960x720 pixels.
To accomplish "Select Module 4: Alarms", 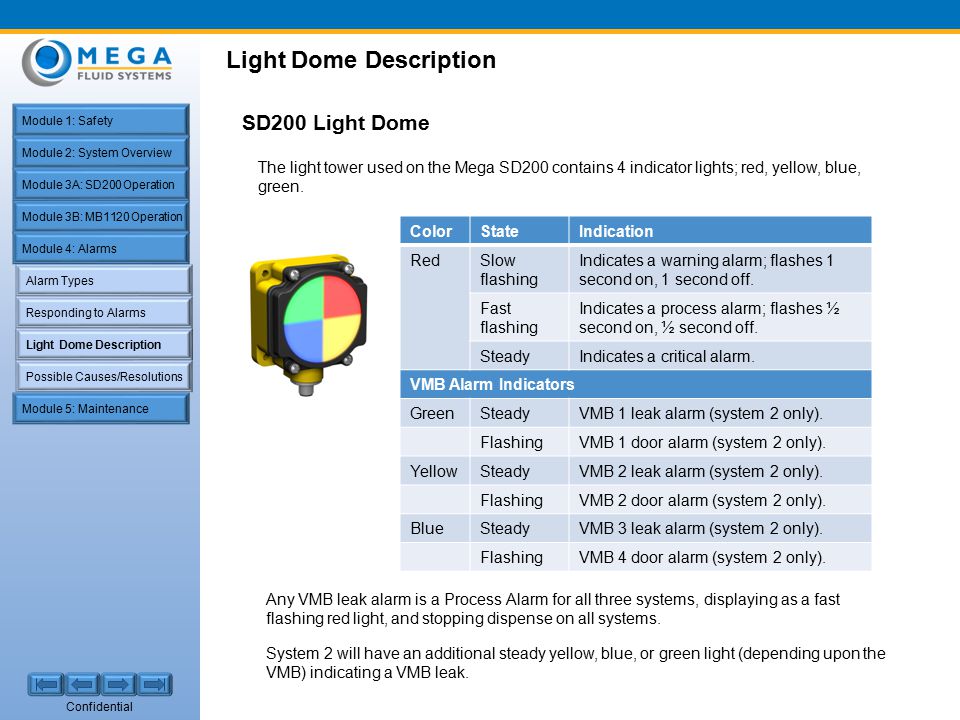I will click(100, 249).
